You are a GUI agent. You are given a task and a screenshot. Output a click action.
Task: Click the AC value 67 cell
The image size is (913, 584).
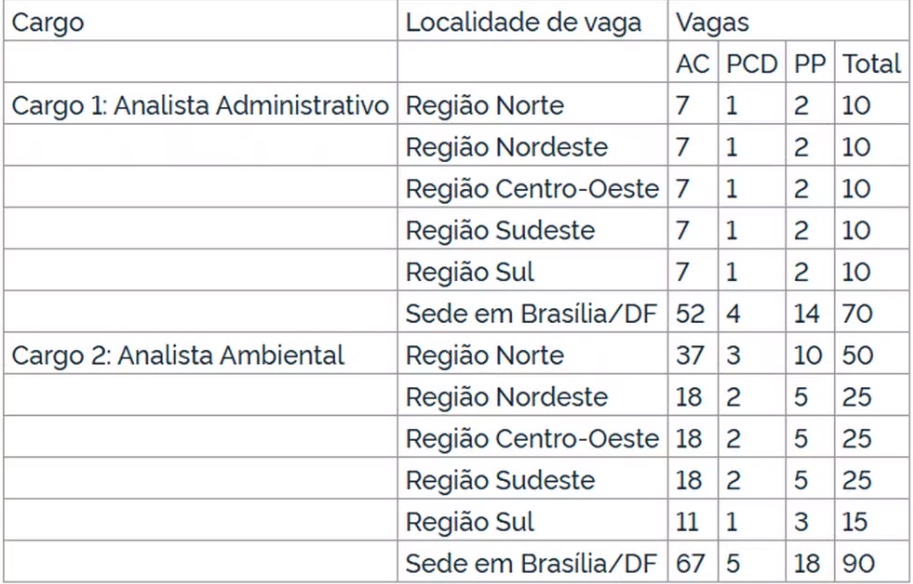(689, 564)
